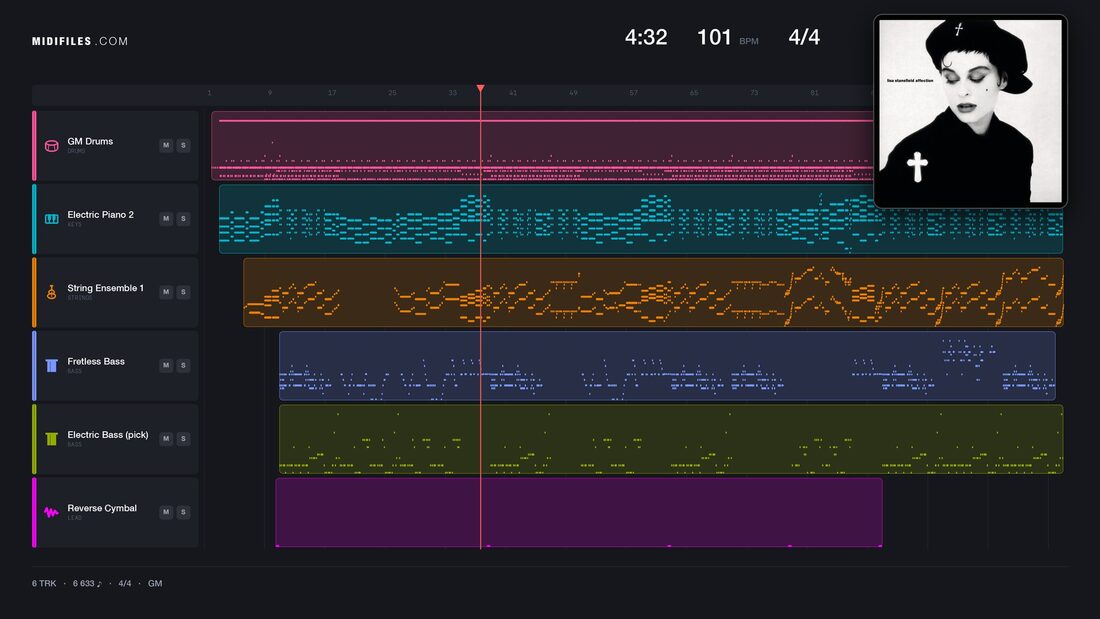This screenshot has height=619, width=1100.
Task: Click bar 41 on the timeline ruler
Action: 513,93
